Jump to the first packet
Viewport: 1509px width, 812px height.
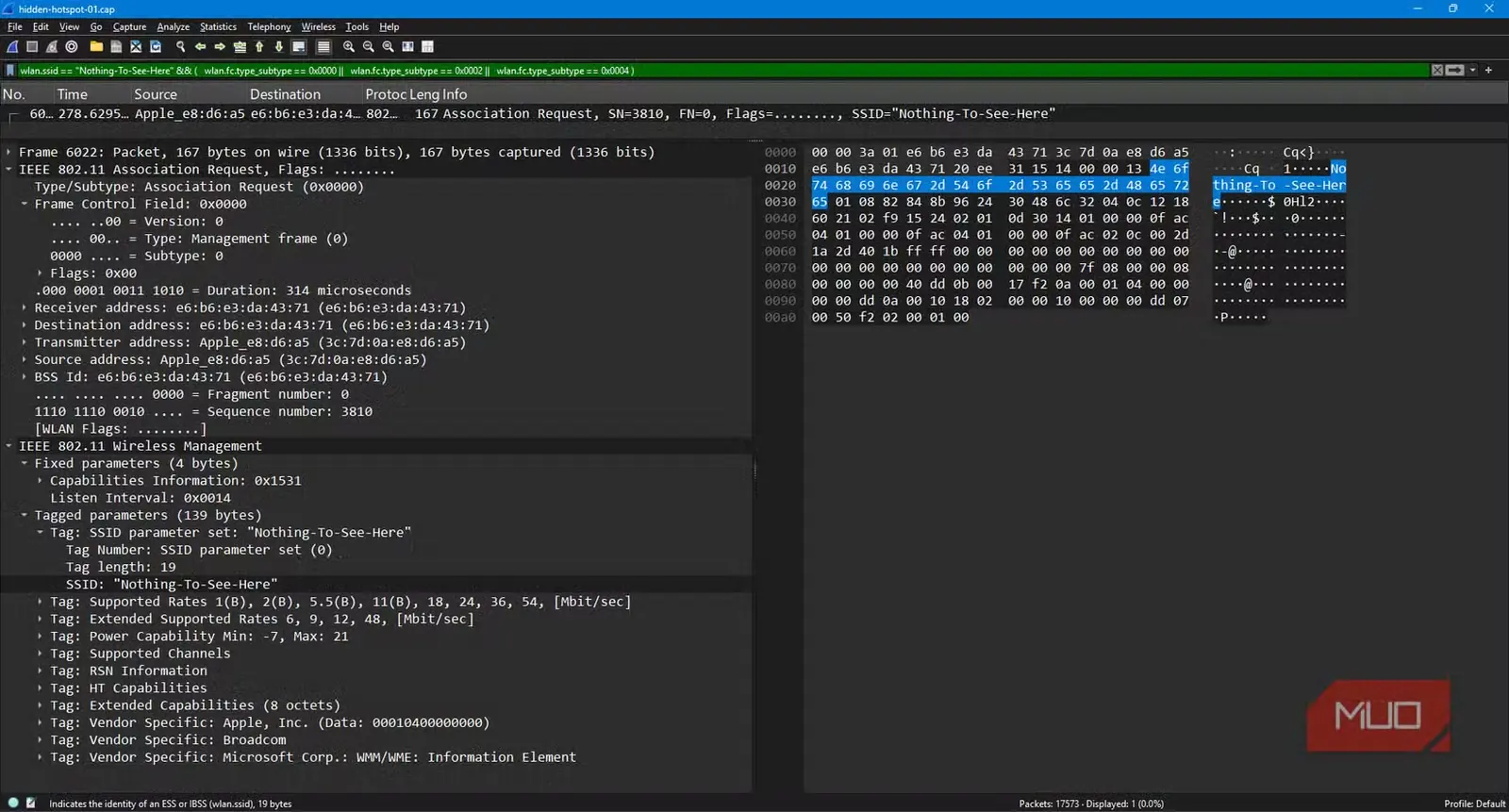259,46
